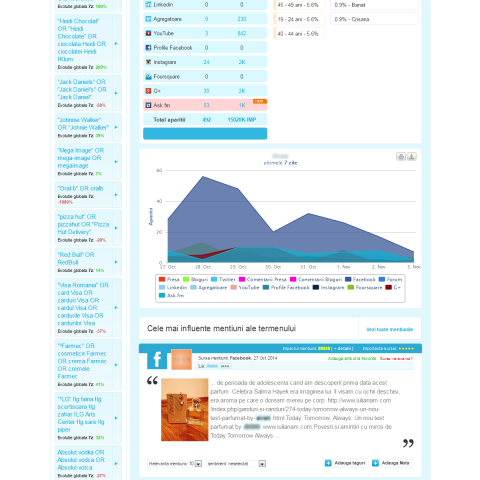This screenshot has width=480, height=480.
Task: Click the 40 - 44 ani age chip
Action: tap(299, 33)
